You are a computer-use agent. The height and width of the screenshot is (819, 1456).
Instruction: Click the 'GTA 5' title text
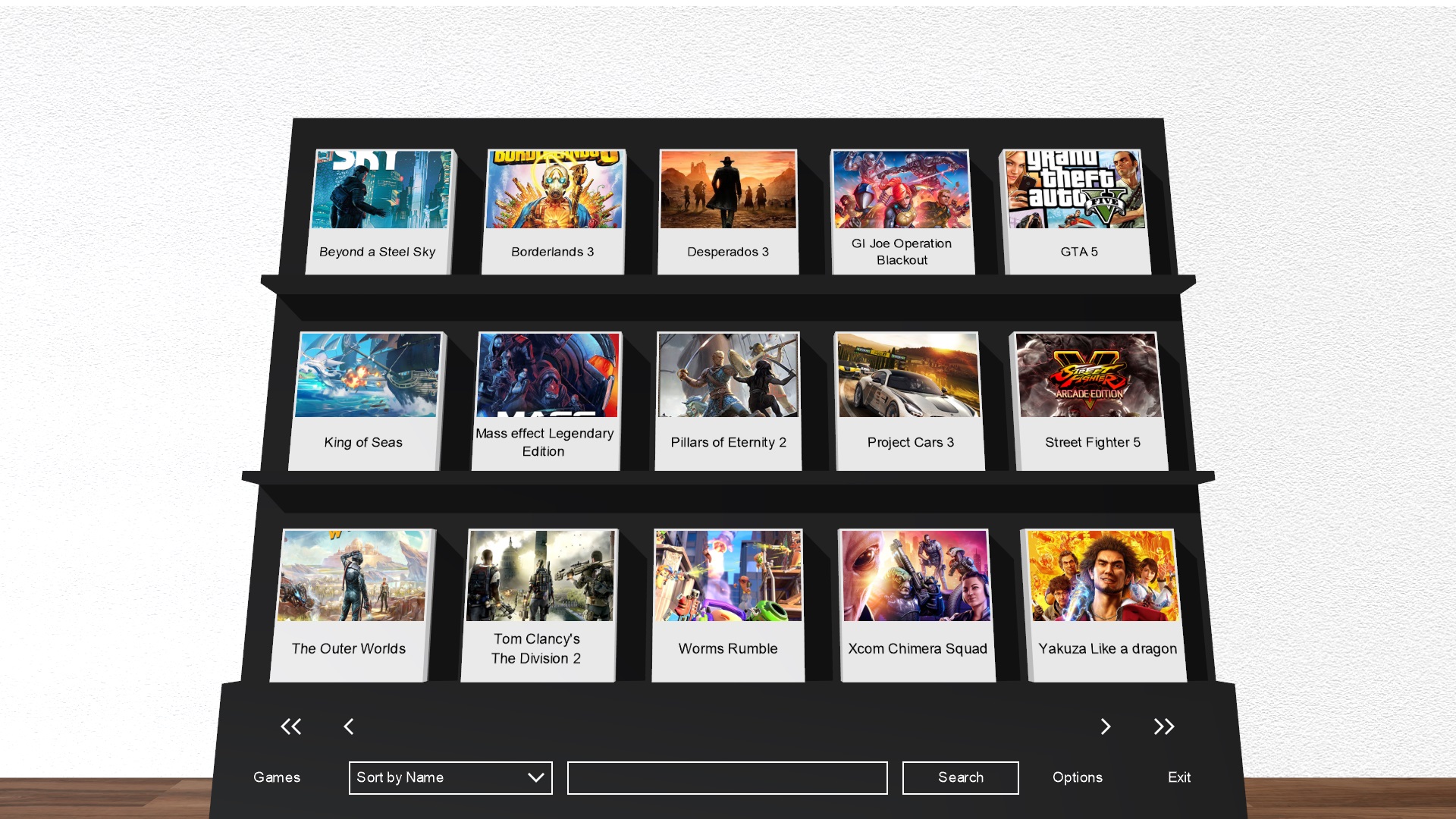pos(1079,252)
